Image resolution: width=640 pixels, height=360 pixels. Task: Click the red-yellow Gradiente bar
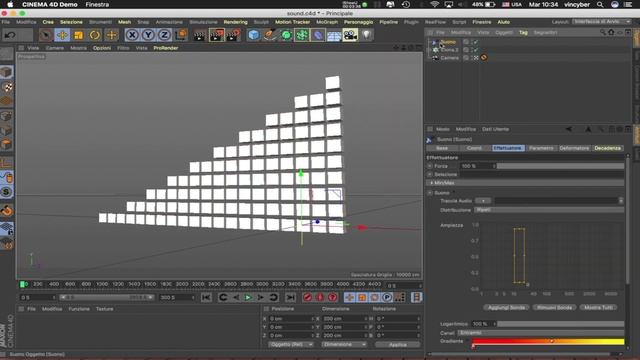[548, 341]
